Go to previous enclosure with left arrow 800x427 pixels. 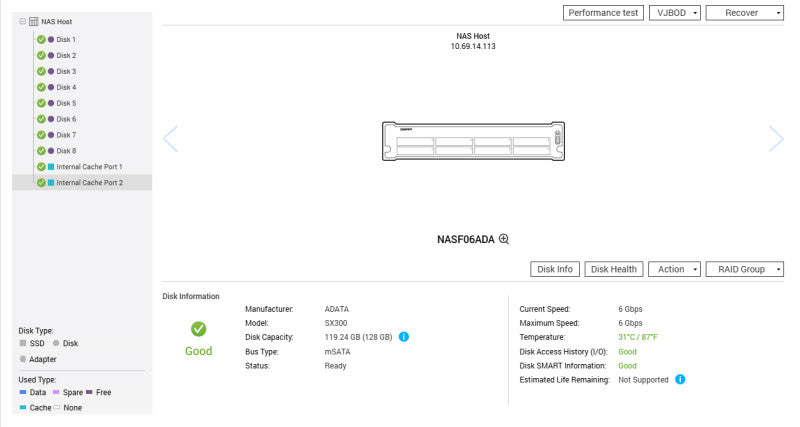click(x=170, y=139)
